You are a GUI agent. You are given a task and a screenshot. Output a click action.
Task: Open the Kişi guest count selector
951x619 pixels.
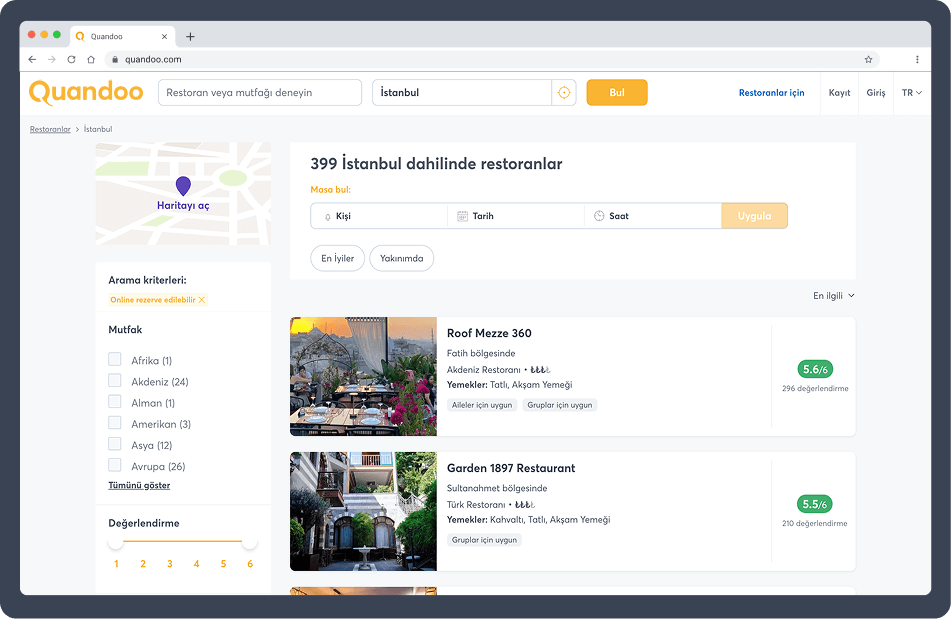(x=378, y=216)
